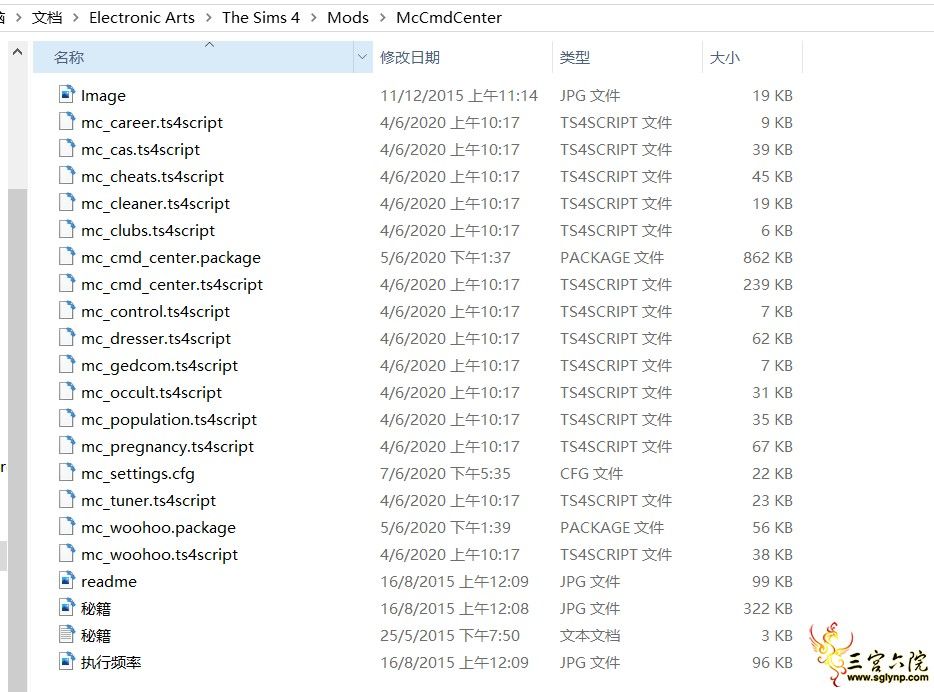Click the date 5/6/2020 下午1:37
Image resolution: width=934 pixels, height=692 pixels.
coord(446,257)
